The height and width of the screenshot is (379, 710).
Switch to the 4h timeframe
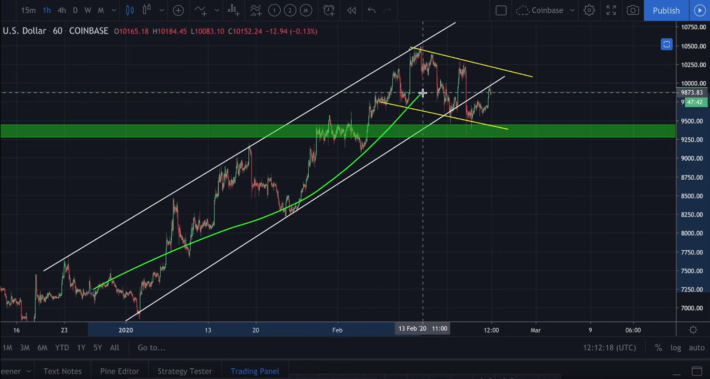tap(62, 10)
